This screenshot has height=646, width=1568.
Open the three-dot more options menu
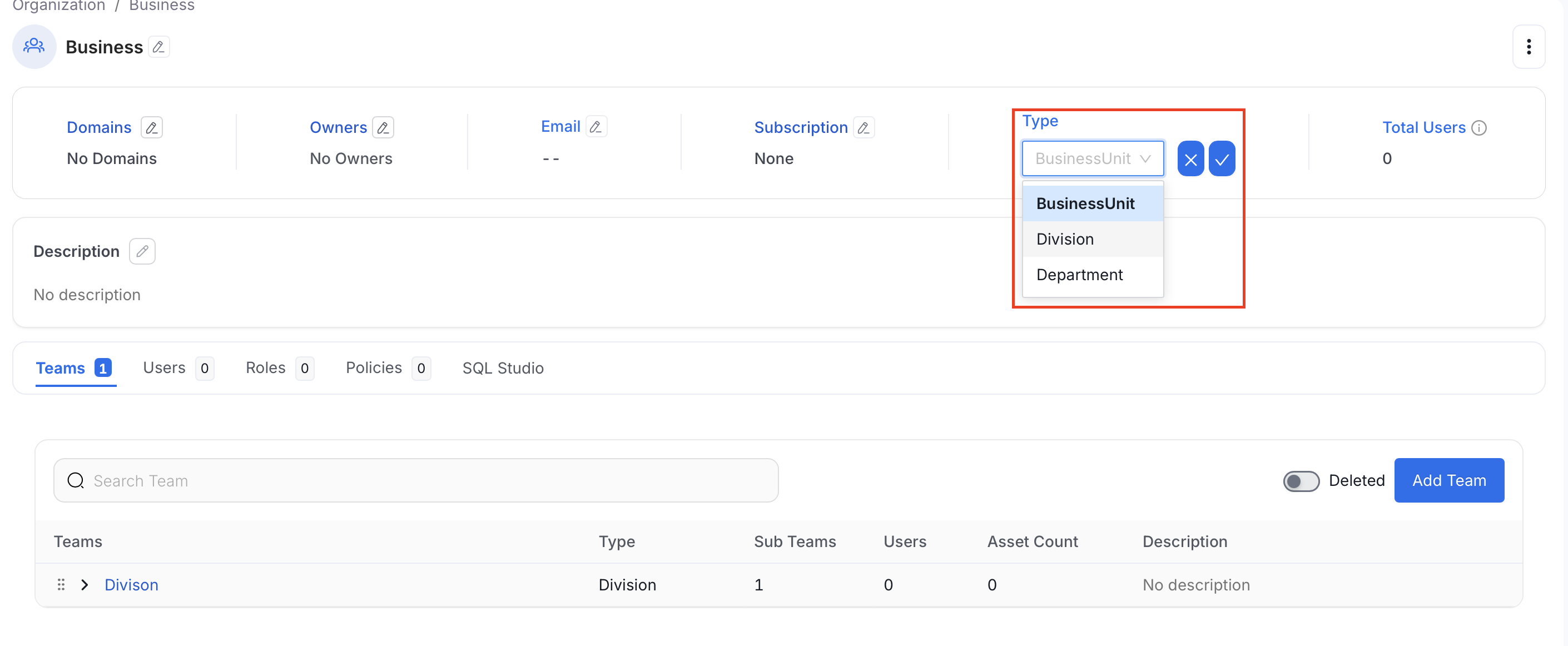(x=1529, y=47)
